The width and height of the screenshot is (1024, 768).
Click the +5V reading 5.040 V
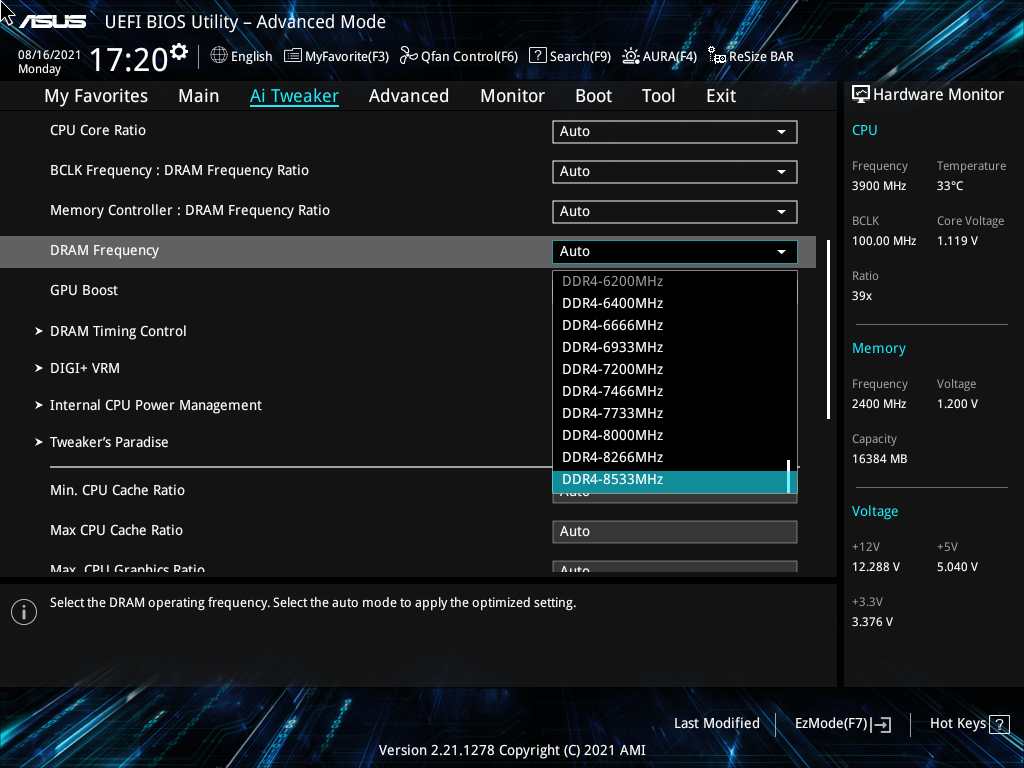coord(957,567)
